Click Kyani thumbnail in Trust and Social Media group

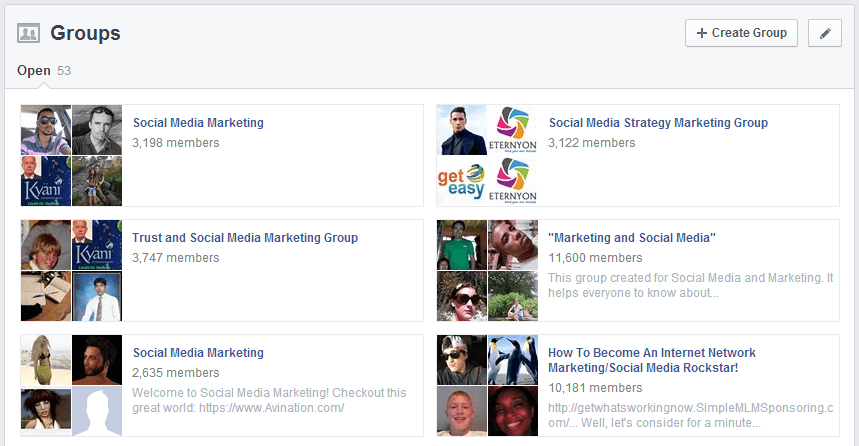click(x=97, y=245)
